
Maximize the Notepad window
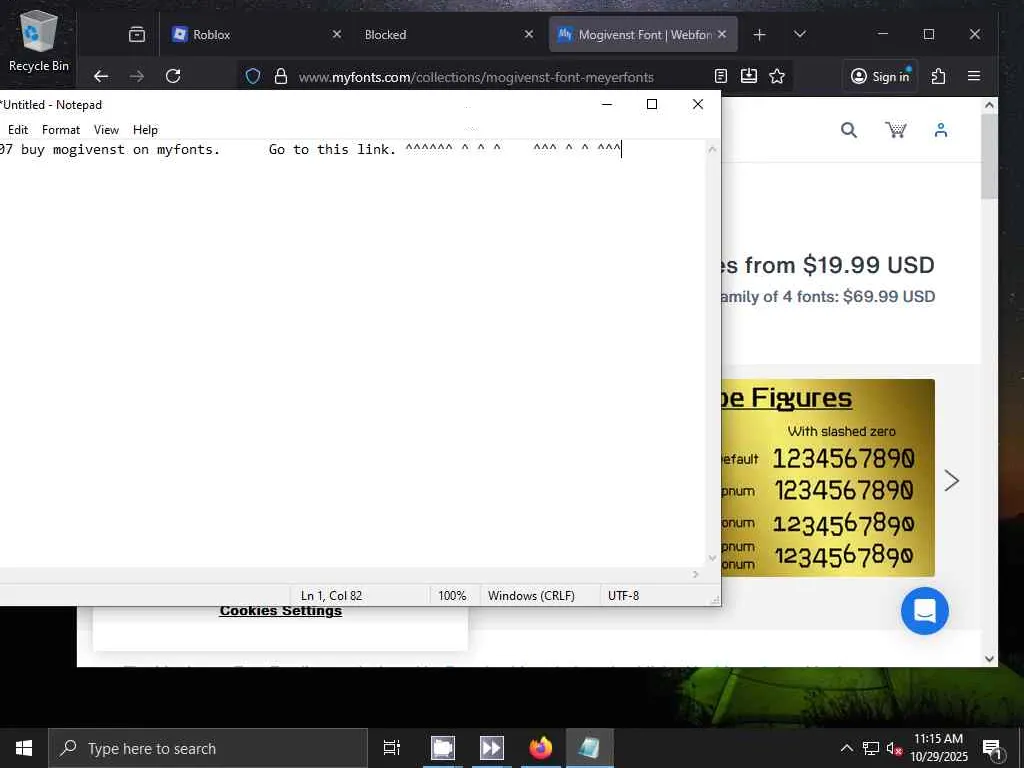[x=652, y=104]
